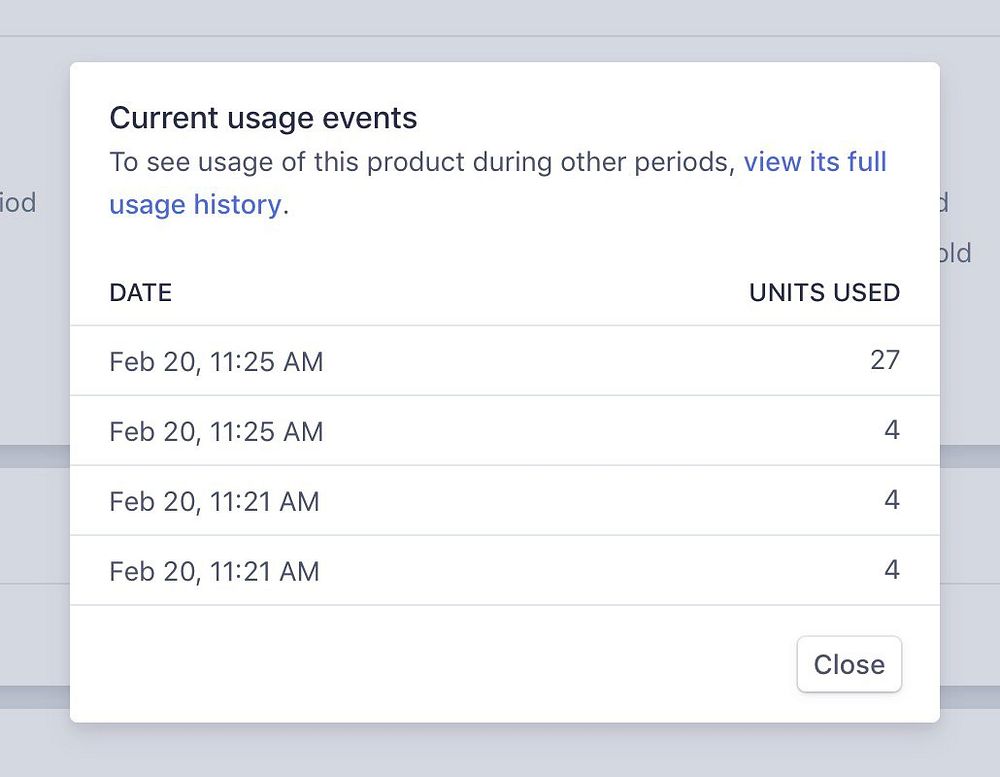
Task: Click the second row's units value of 4
Action: click(892, 430)
